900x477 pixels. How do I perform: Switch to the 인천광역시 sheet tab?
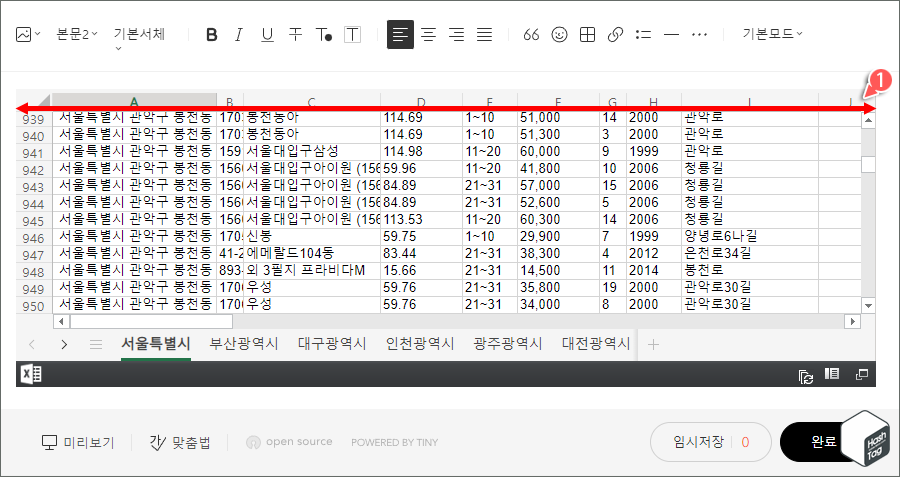click(x=420, y=344)
